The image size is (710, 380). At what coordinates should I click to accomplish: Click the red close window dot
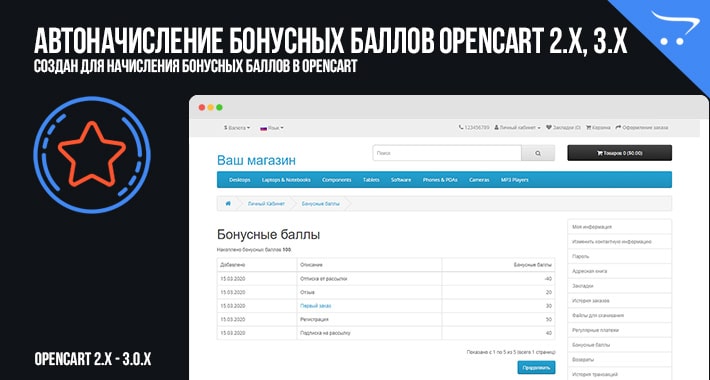(x=202, y=107)
